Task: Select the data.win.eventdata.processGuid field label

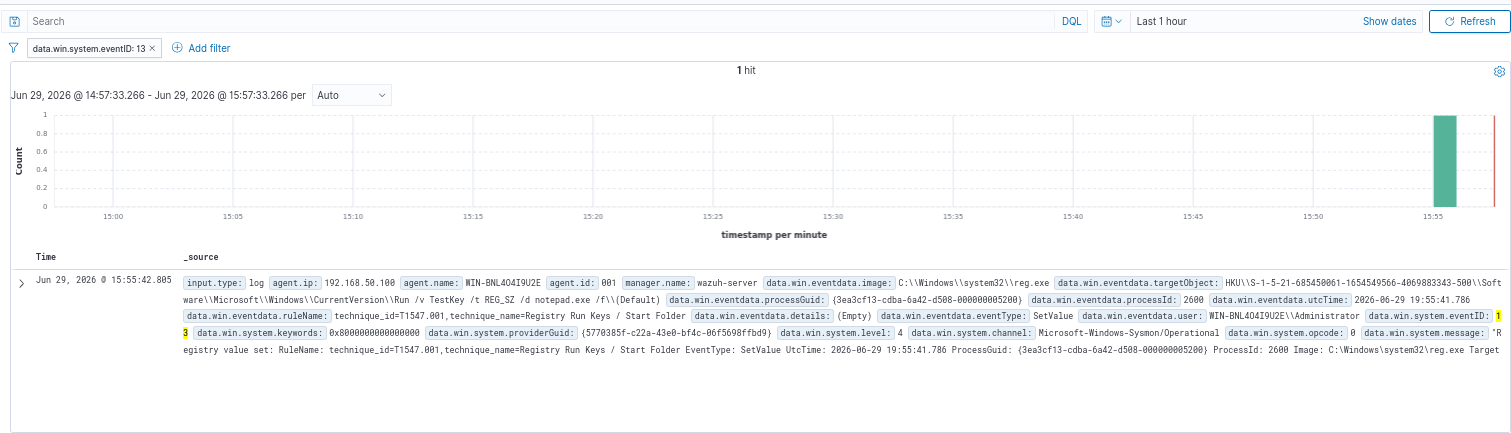Action: (x=748, y=299)
